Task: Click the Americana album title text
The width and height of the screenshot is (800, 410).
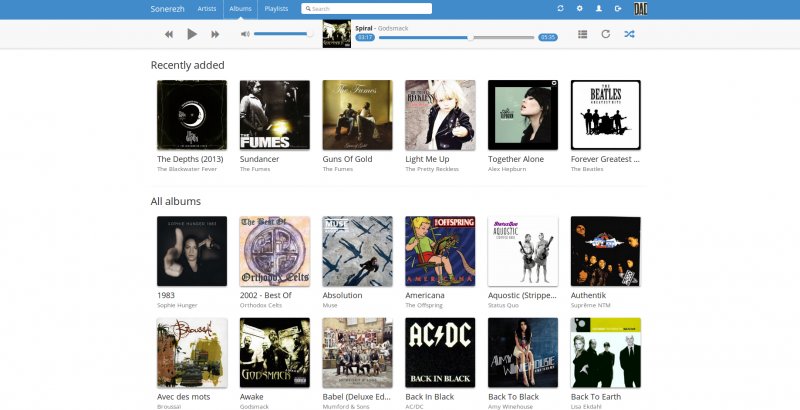Action: (424, 295)
